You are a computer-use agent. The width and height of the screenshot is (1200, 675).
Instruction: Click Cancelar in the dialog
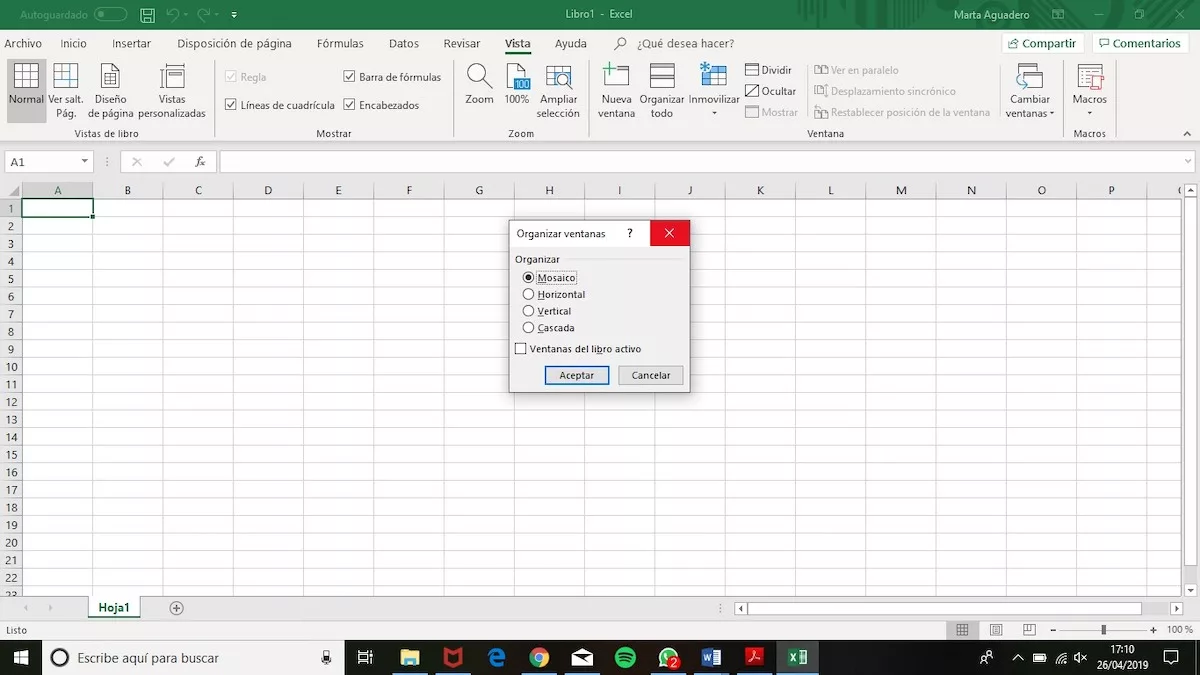[651, 375]
